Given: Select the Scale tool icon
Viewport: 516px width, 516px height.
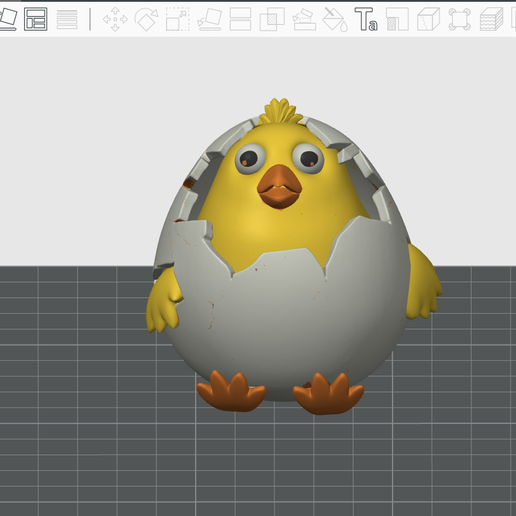Looking at the screenshot, I should coord(178,19).
